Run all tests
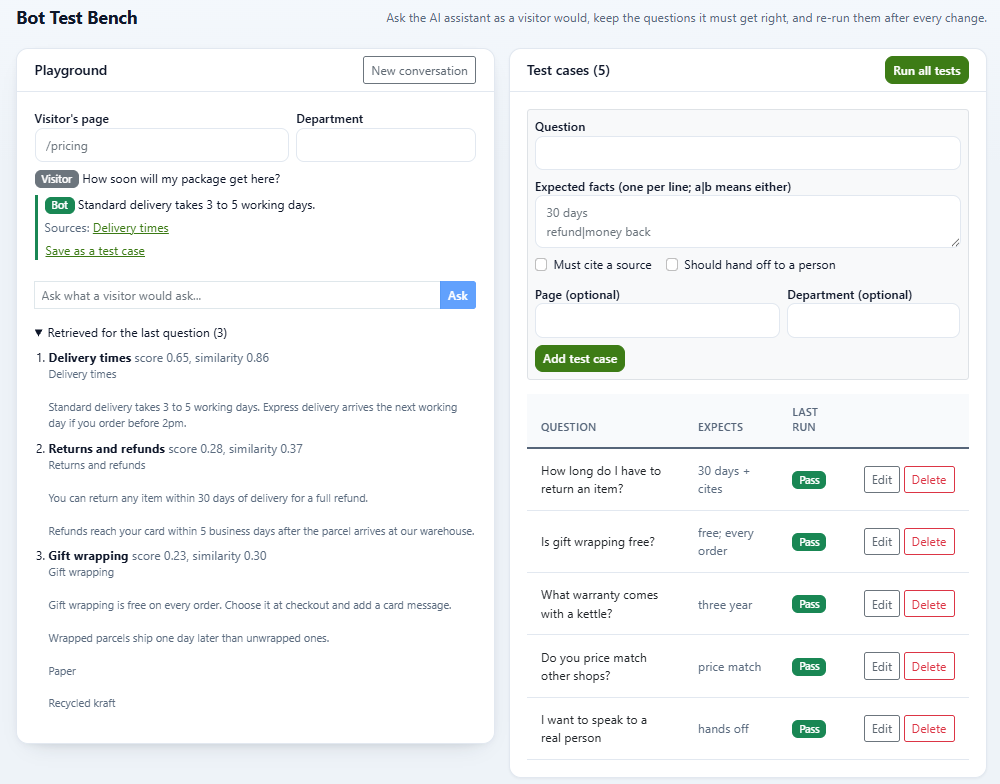The width and height of the screenshot is (1000, 784). 926,70
